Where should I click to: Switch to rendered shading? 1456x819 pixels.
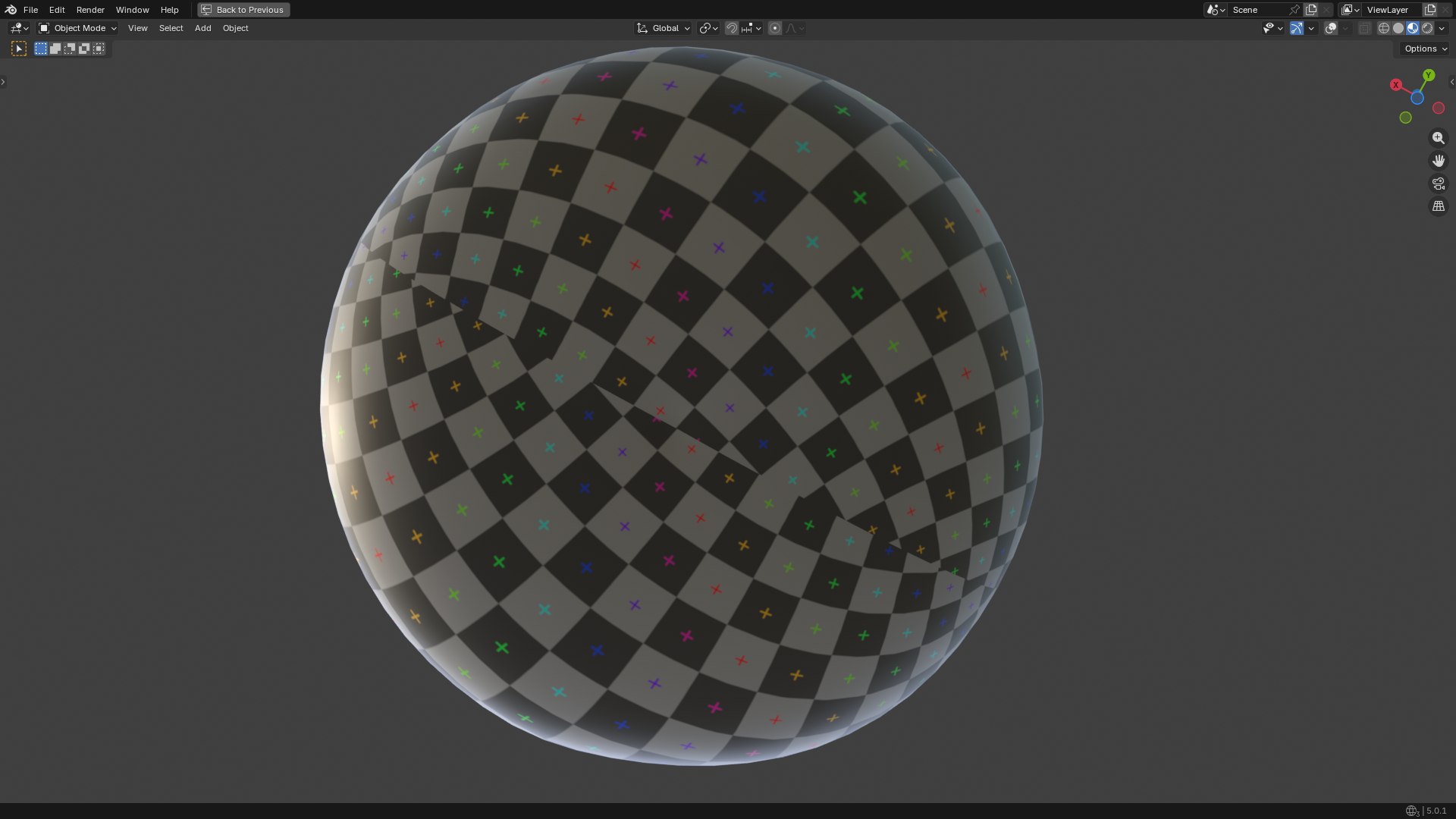tap(1427, 28)
